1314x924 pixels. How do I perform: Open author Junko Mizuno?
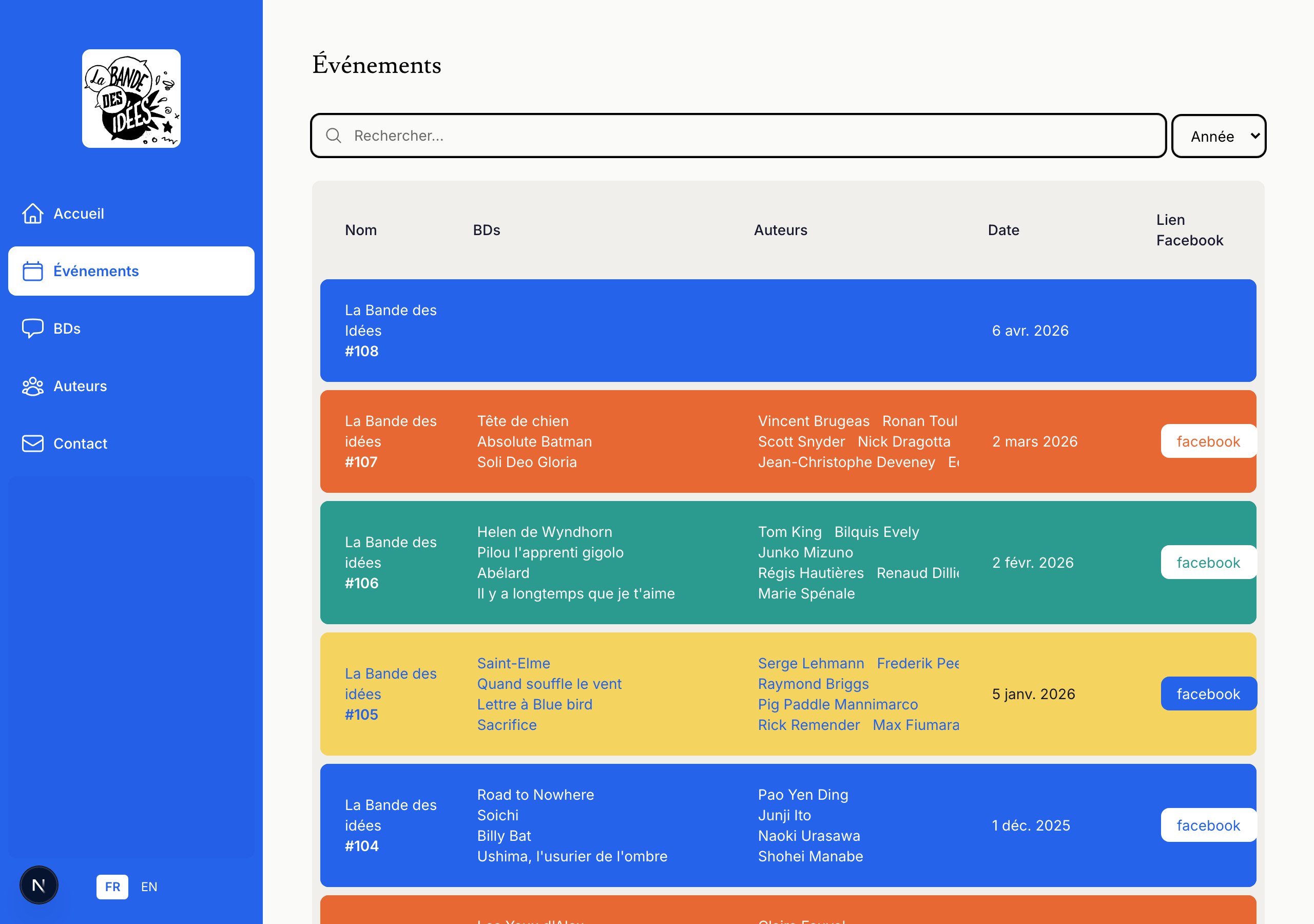tap(805, 552)
